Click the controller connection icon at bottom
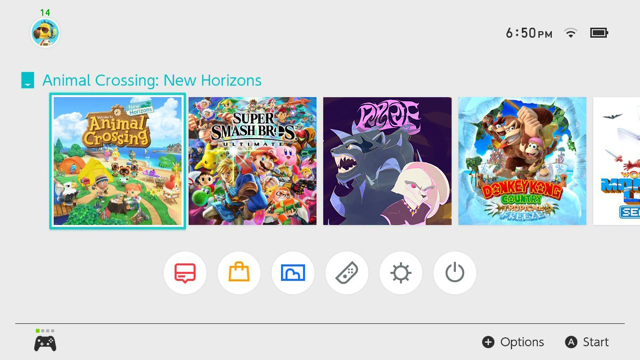This screenshot has width=640, height=360. coord(45,343)
